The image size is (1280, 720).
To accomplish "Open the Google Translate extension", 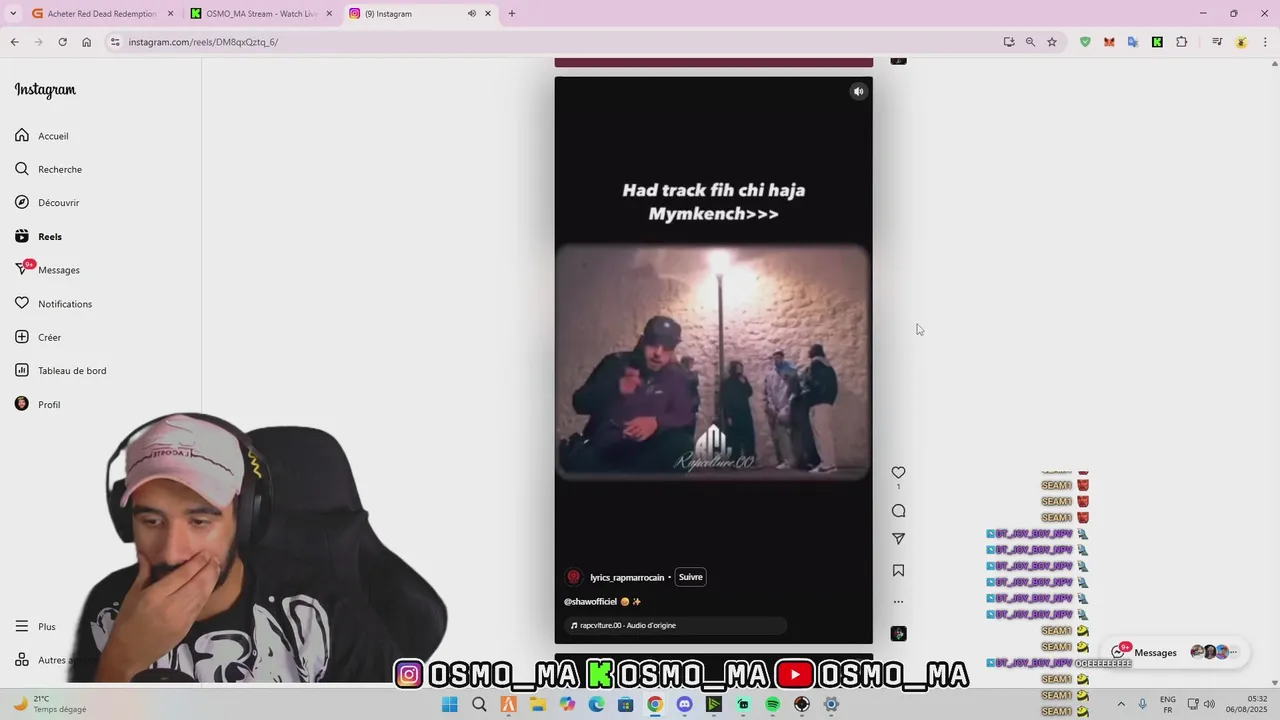I will coord(1133,42).
